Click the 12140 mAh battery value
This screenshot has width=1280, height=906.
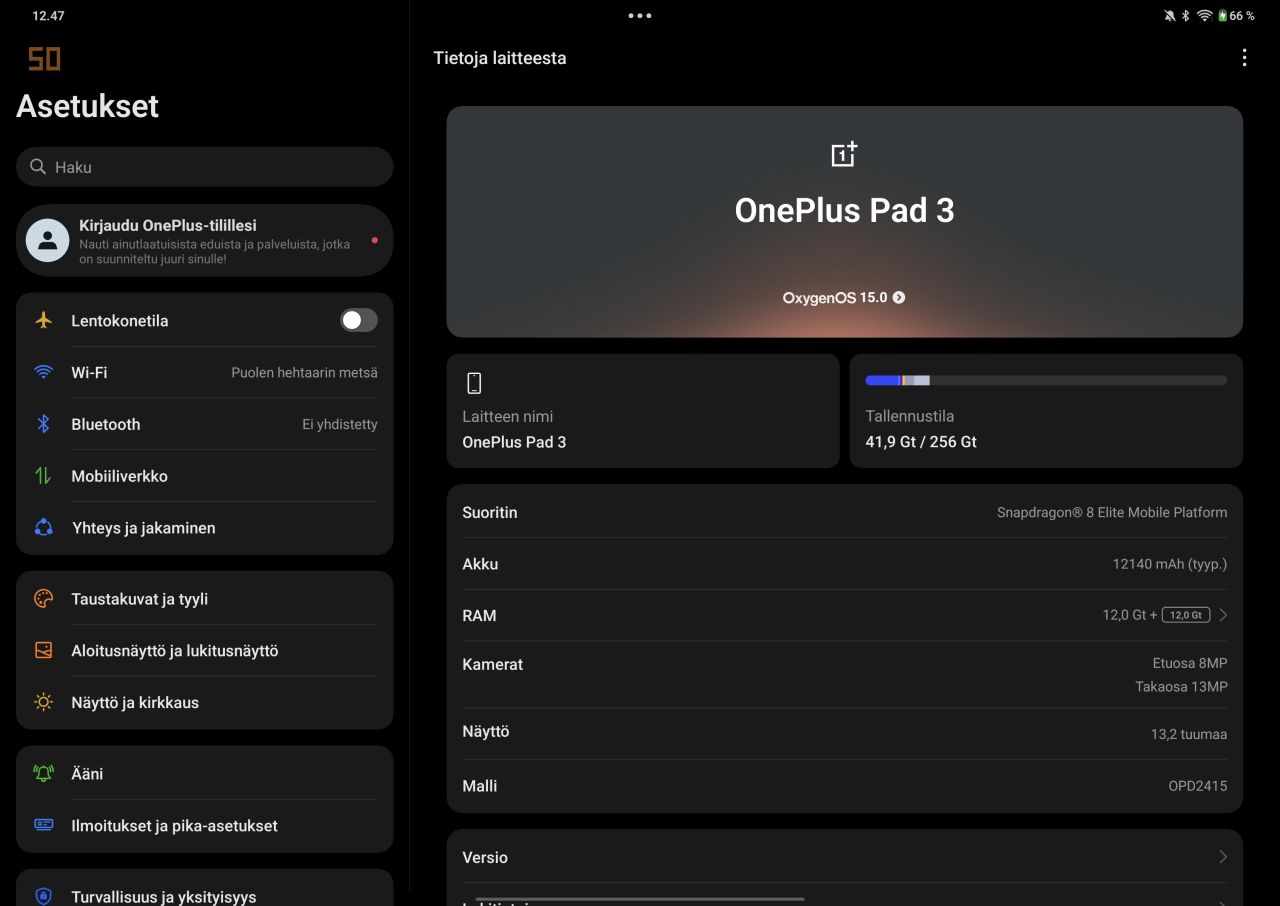tap(1170, 564)
